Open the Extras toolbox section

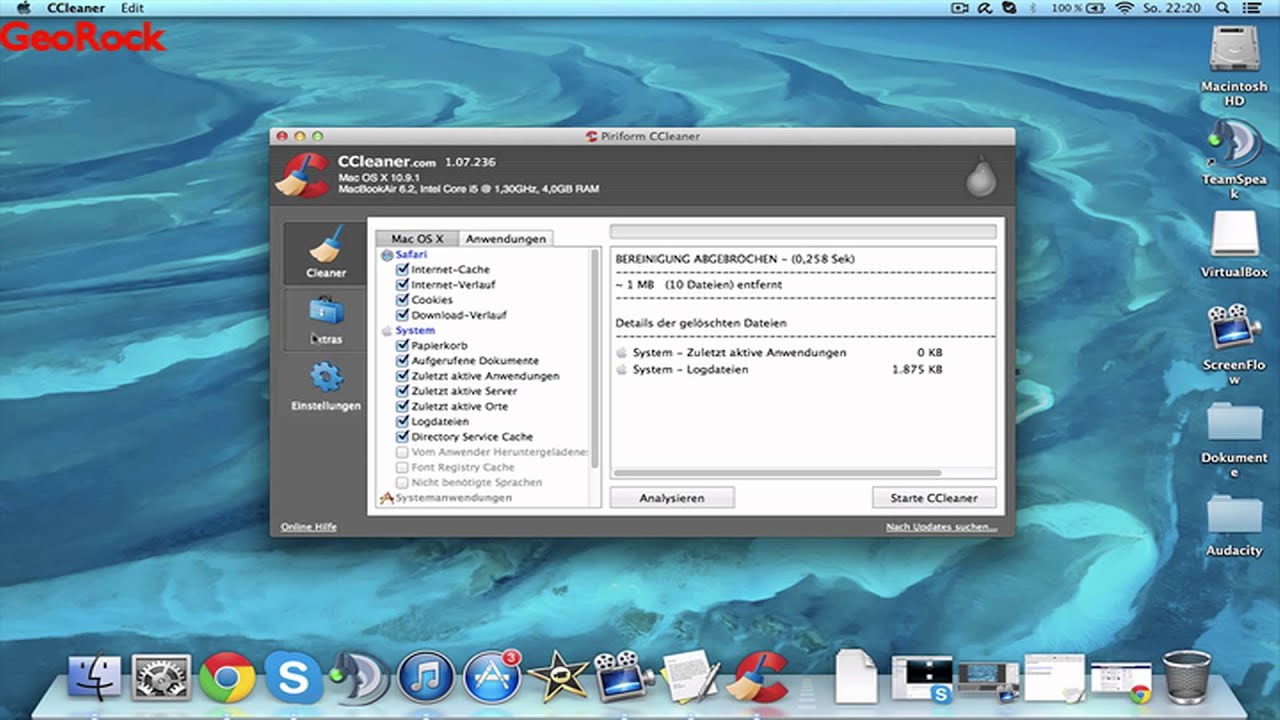pos(325,319)
